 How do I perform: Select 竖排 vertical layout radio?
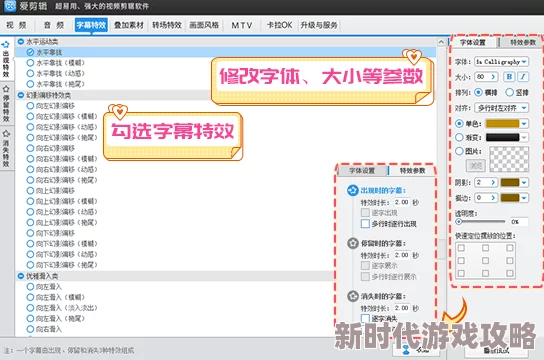(509, 92)
